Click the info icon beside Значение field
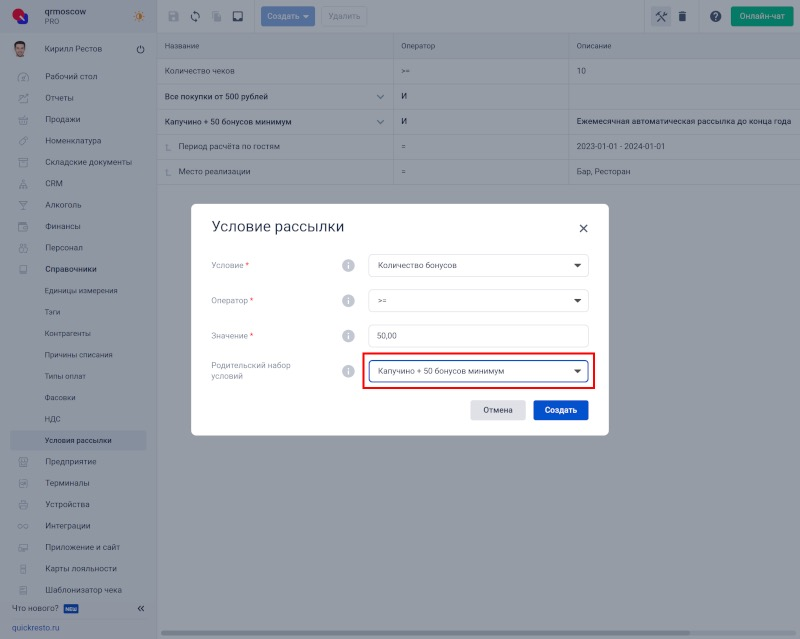800x639 pixels. 349,336
